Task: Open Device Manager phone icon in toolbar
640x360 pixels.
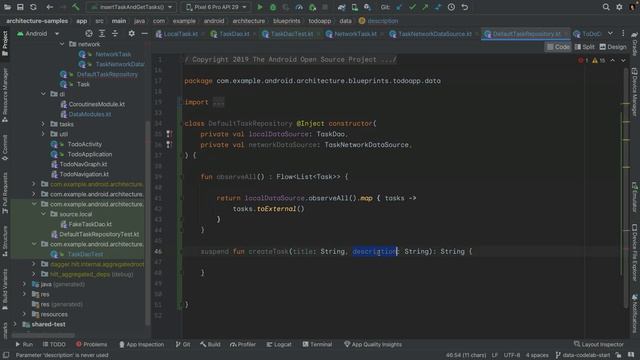Action: [354, 7]
